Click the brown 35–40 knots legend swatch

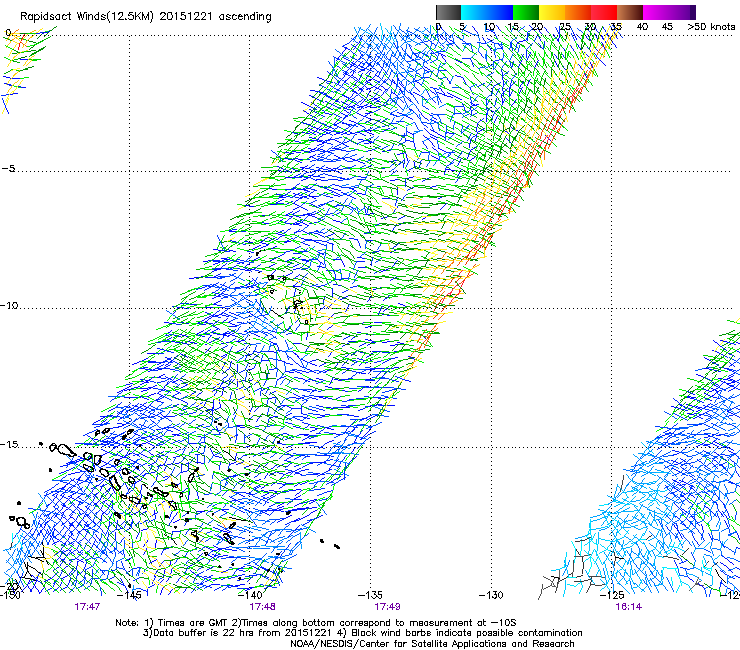coord(630,12)
